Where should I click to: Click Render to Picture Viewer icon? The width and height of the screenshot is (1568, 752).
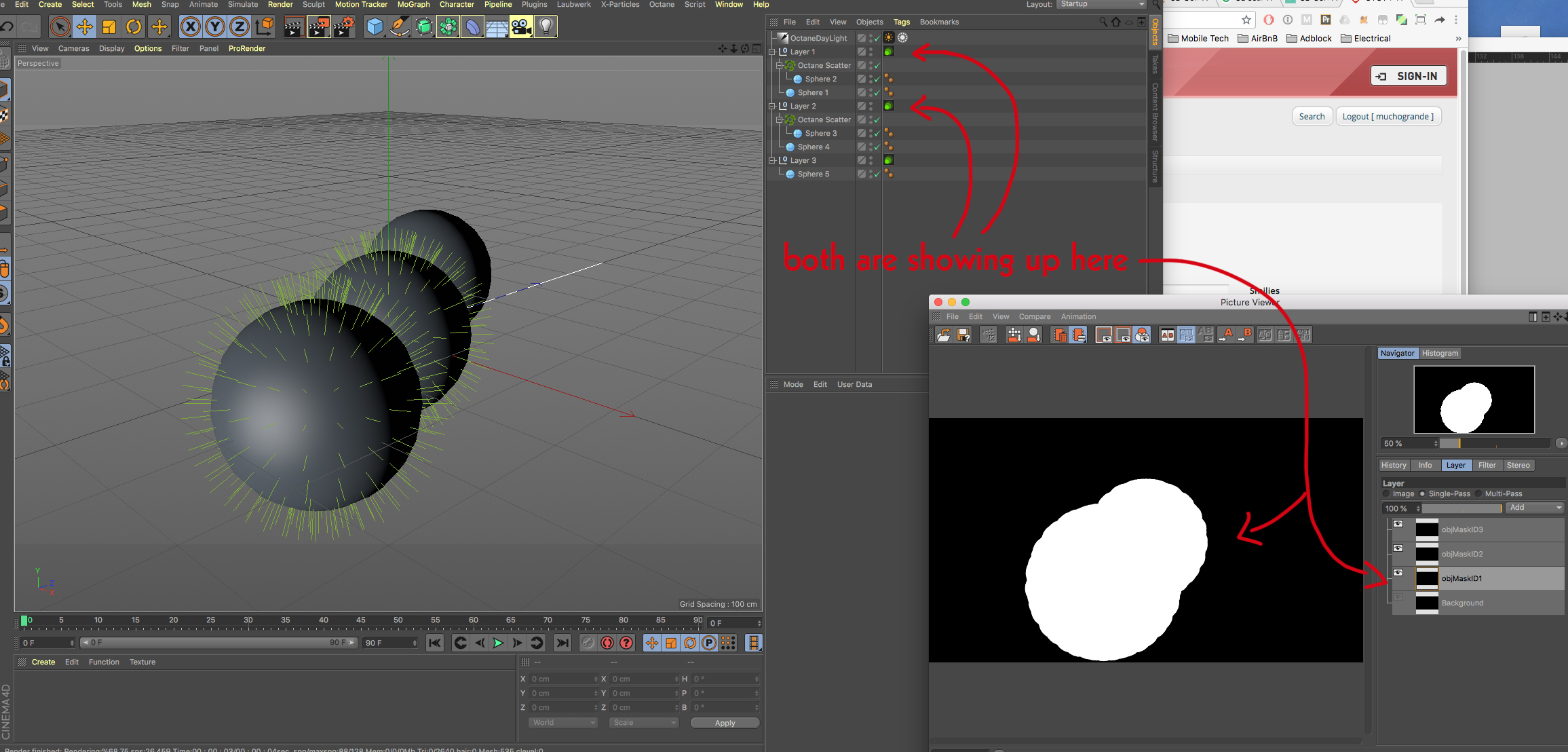click(x=319, y=27)
